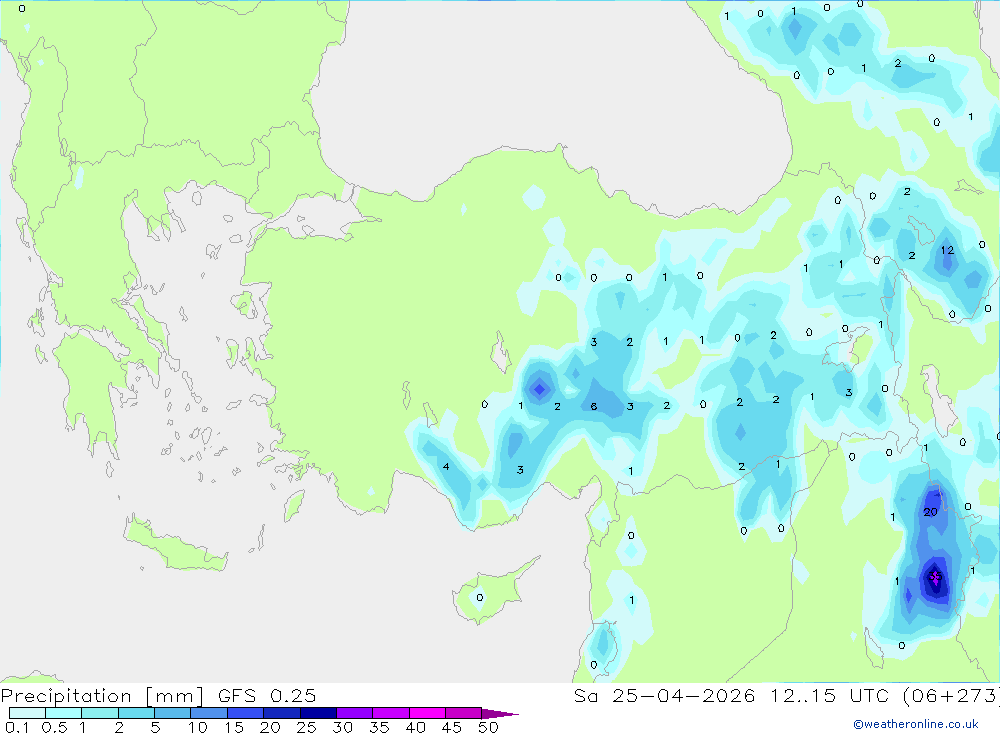Click the 40–45 mm magenta legend swatch
The image size is (1000, 733).
pos(427,713)
